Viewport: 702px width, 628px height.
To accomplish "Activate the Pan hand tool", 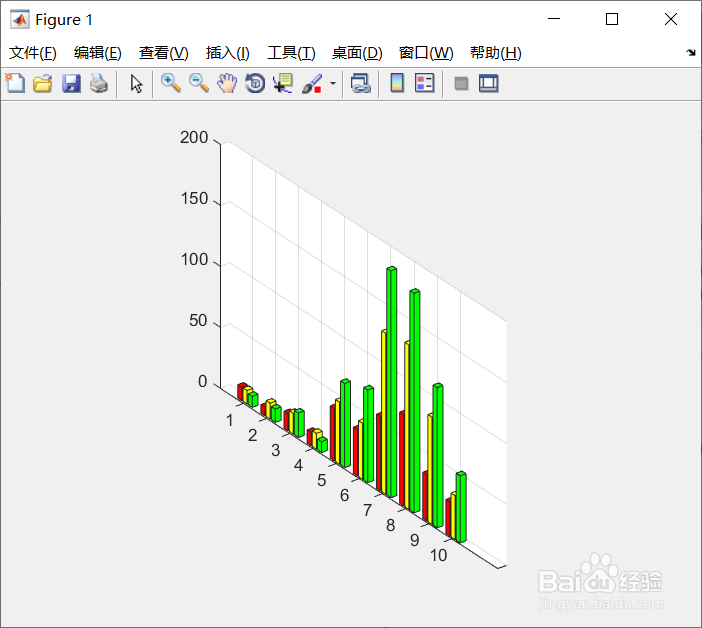I will click(227, 83).
